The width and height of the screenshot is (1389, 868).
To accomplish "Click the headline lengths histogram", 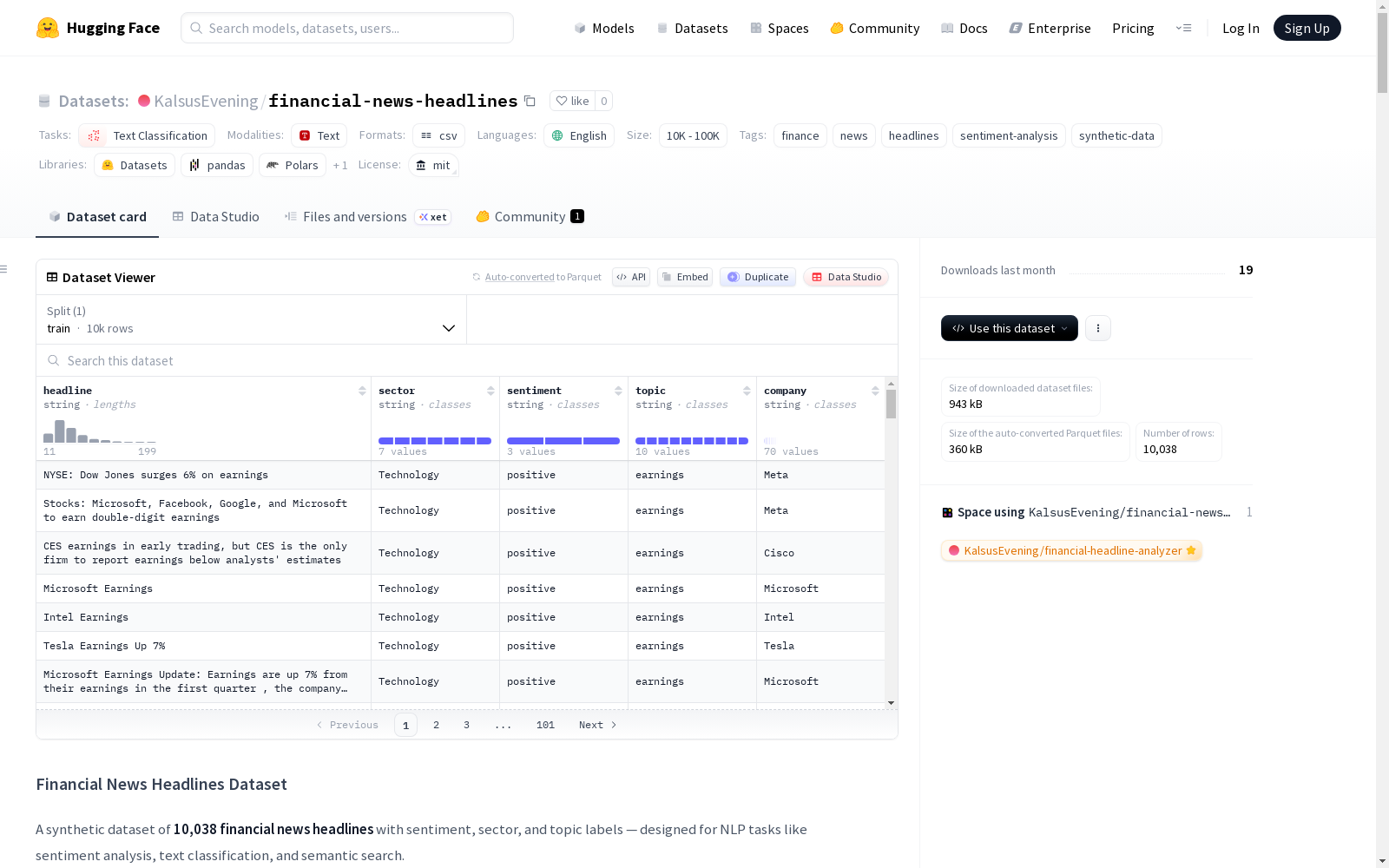I will (x=100, y=431).
